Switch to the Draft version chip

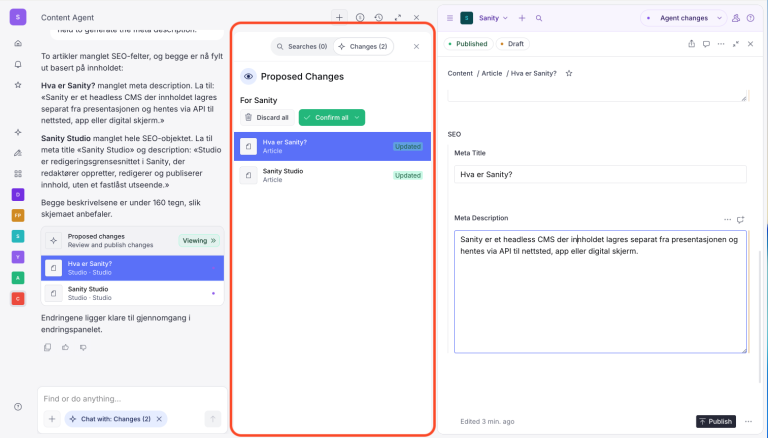(512, 44)
